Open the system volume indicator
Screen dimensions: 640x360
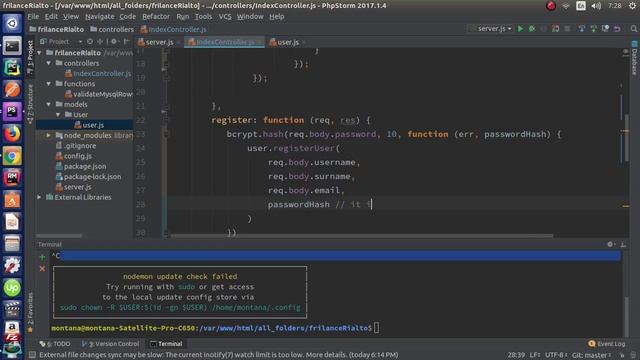[x=596, y=6]
